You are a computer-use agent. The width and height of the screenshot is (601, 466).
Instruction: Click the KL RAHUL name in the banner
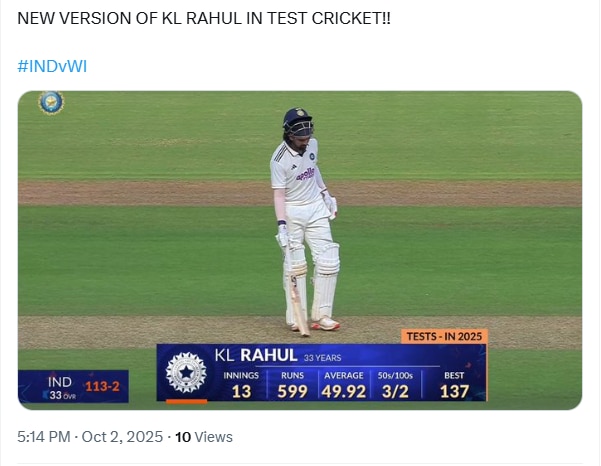click(256, 355)
